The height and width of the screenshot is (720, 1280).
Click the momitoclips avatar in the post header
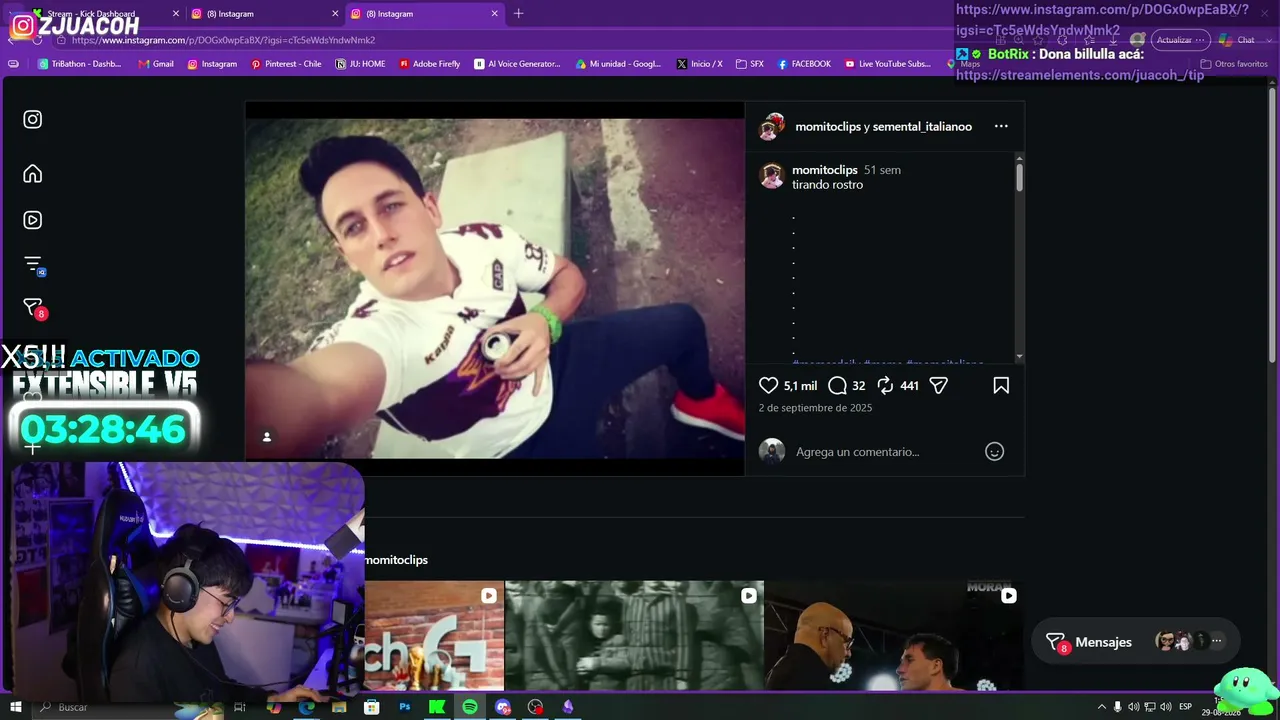coord(771,127)
